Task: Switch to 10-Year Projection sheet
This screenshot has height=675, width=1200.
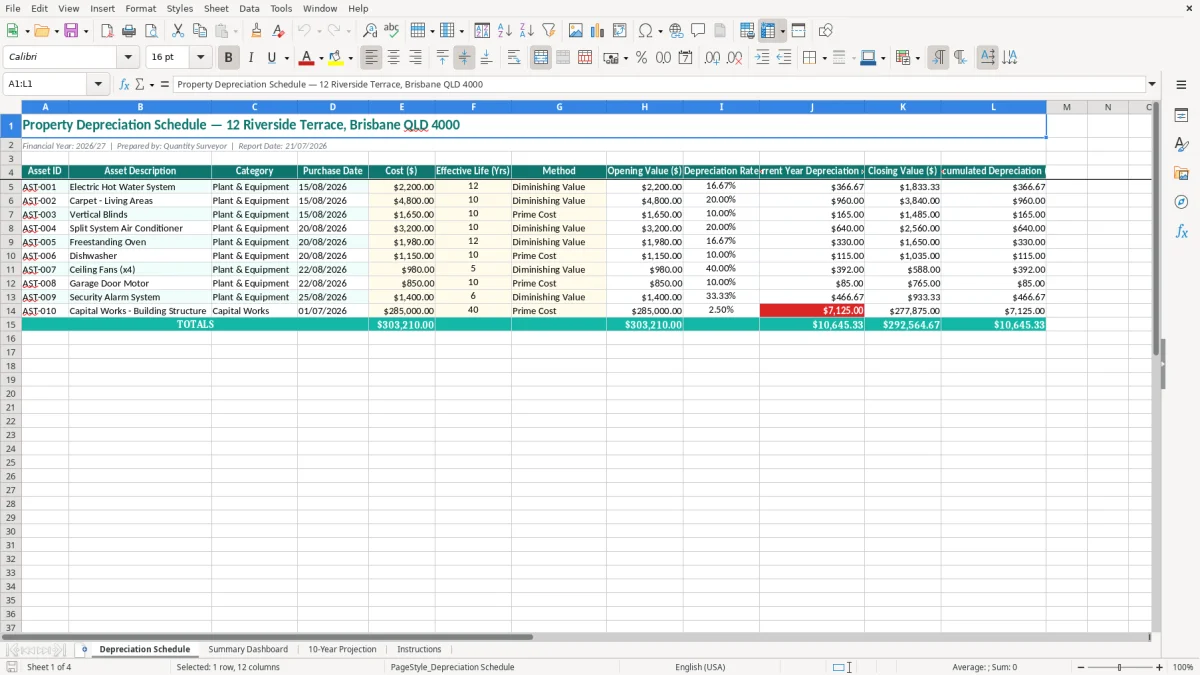Action: [x=342, y=649]
